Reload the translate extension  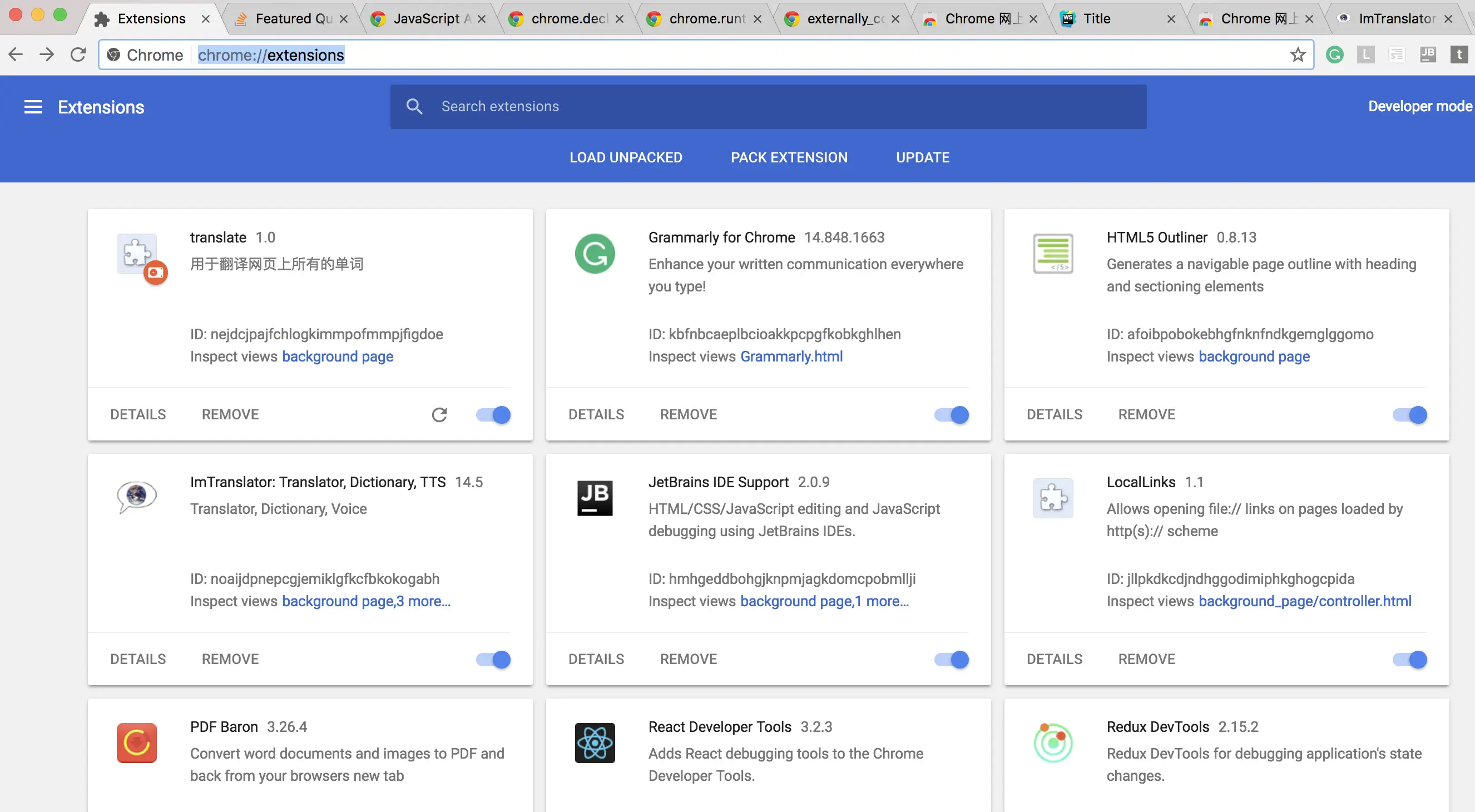[439, 414]
